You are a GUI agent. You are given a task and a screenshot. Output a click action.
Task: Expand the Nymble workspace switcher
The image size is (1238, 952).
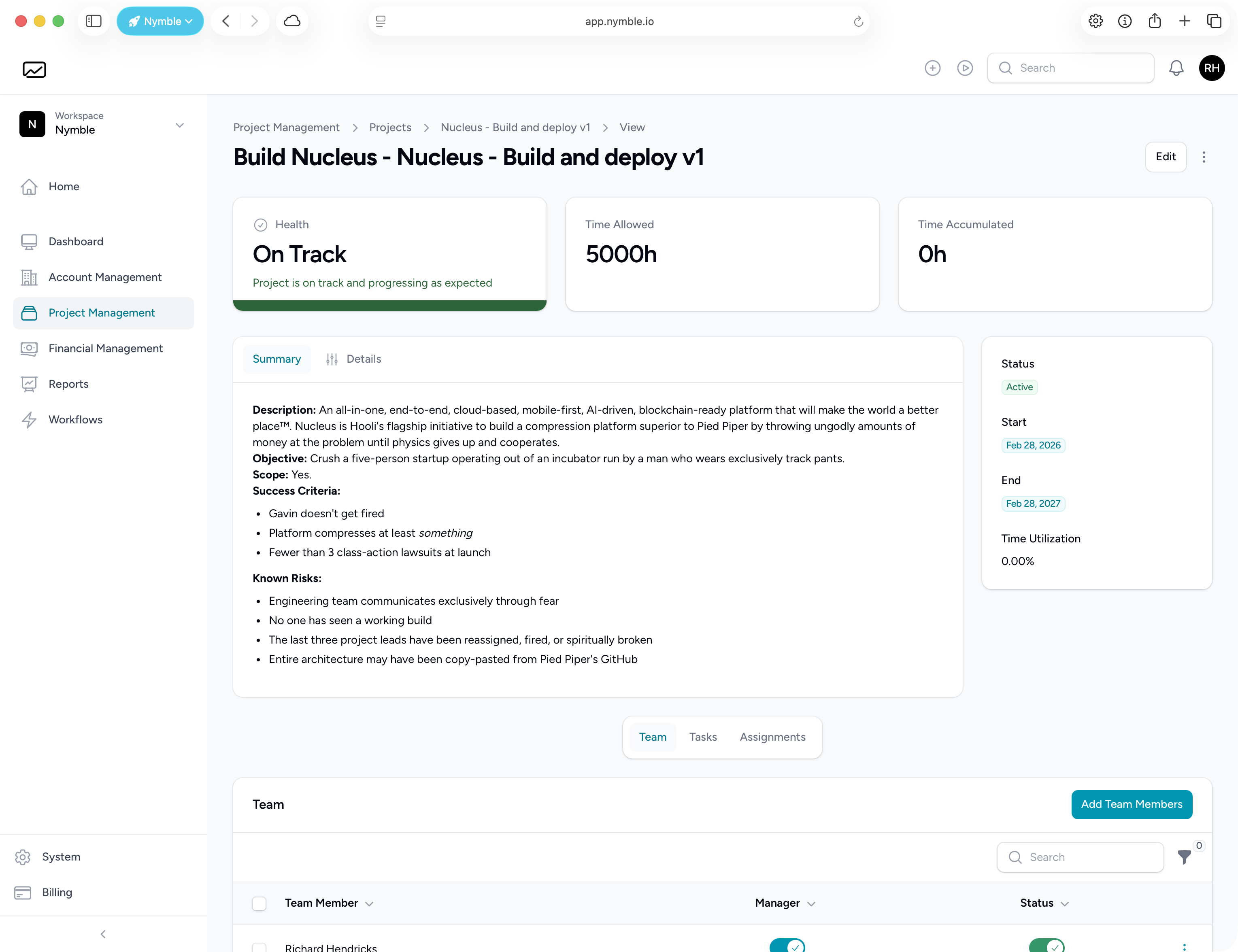click(x=179, y=125)
